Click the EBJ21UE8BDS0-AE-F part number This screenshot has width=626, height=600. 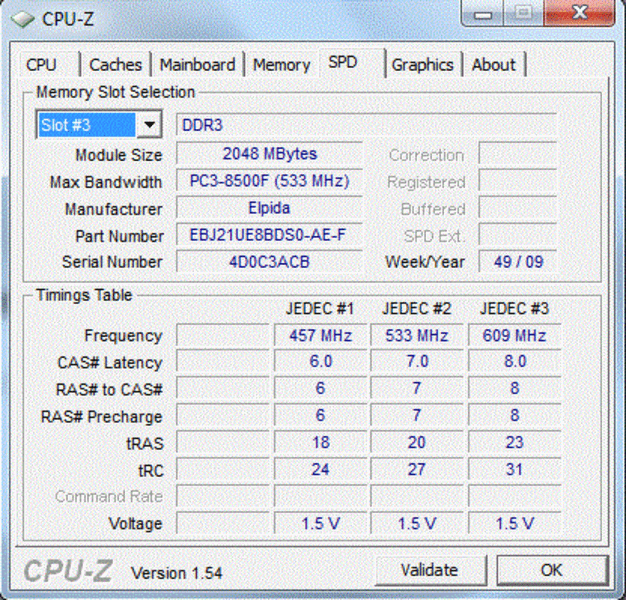click(x=269, y=235)
